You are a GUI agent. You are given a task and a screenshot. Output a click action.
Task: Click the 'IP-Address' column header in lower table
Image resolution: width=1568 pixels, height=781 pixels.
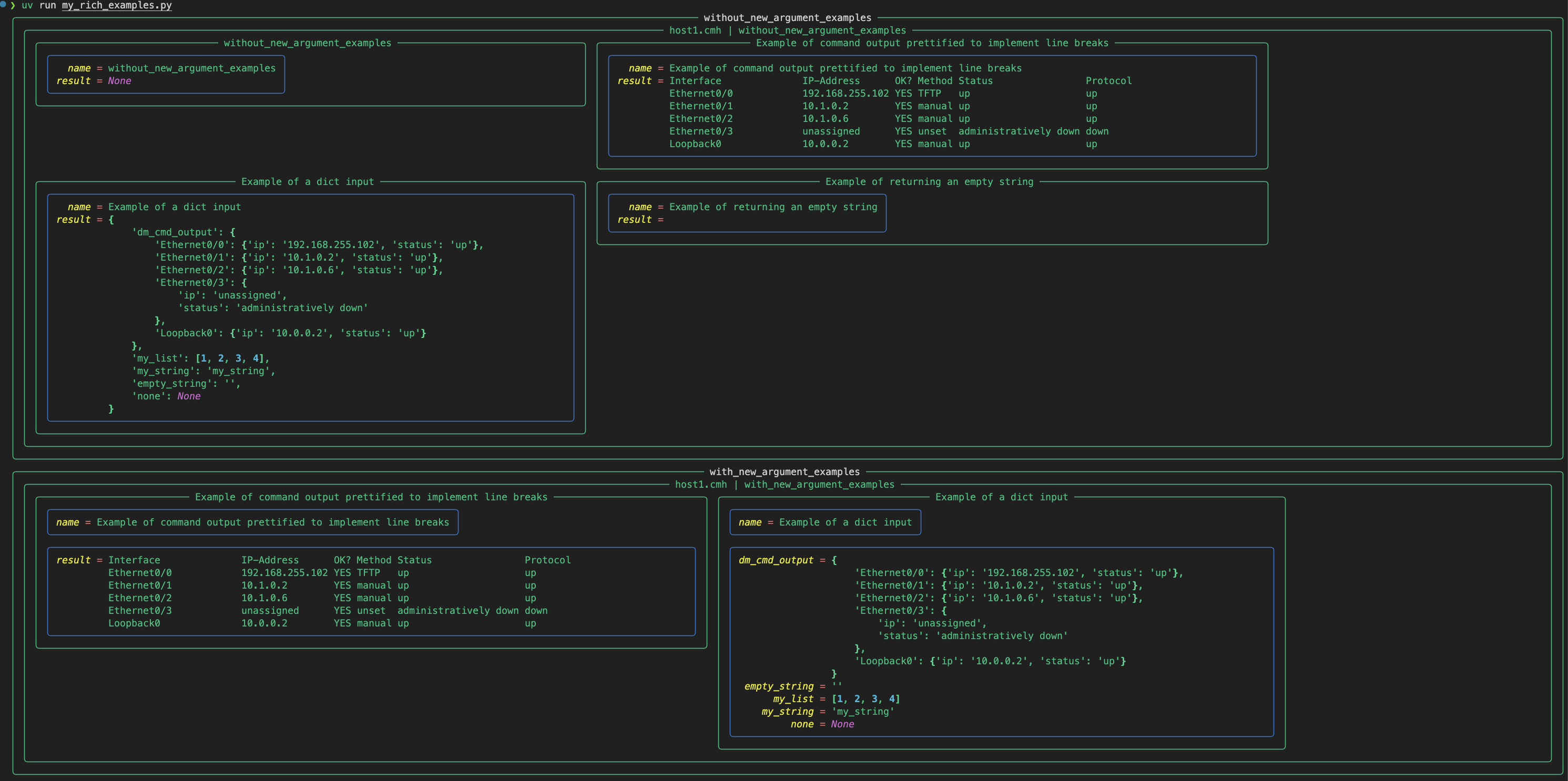point(270,560)
